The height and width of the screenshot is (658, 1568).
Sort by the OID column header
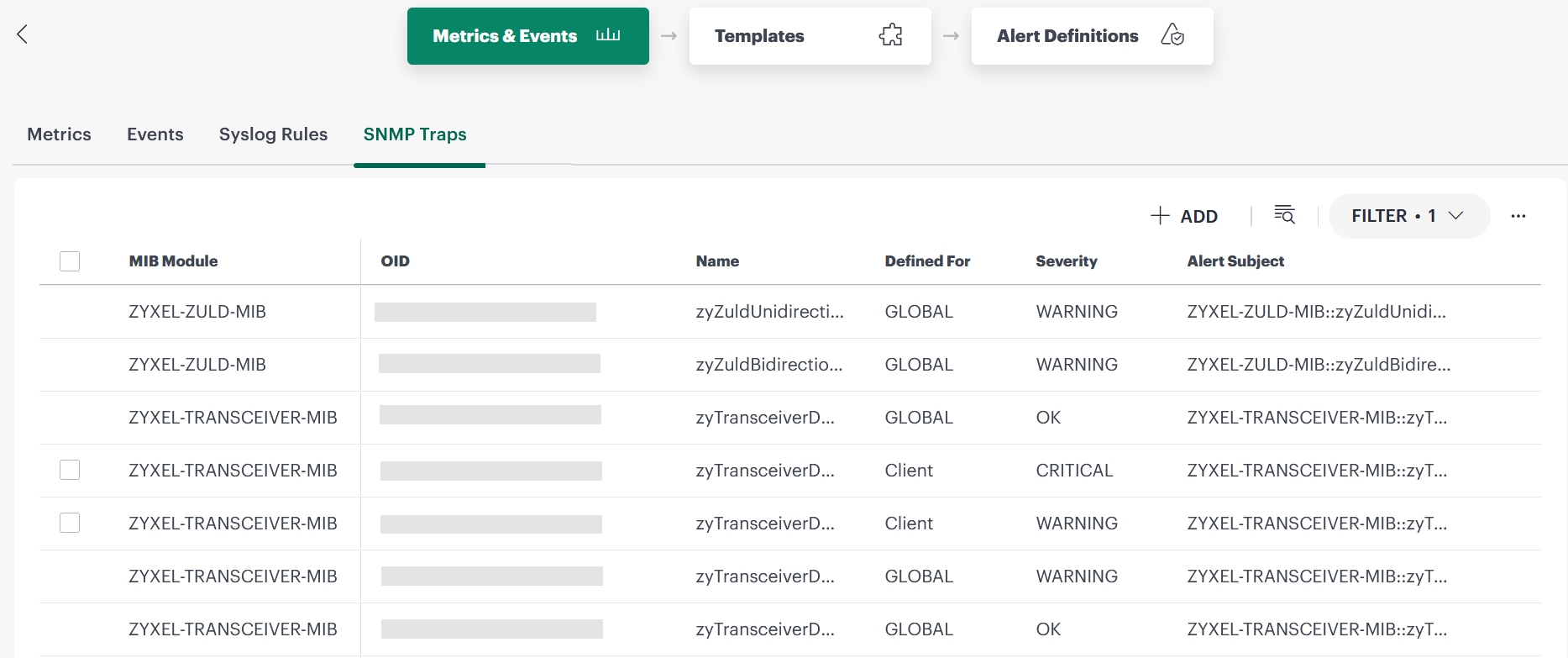396,261
